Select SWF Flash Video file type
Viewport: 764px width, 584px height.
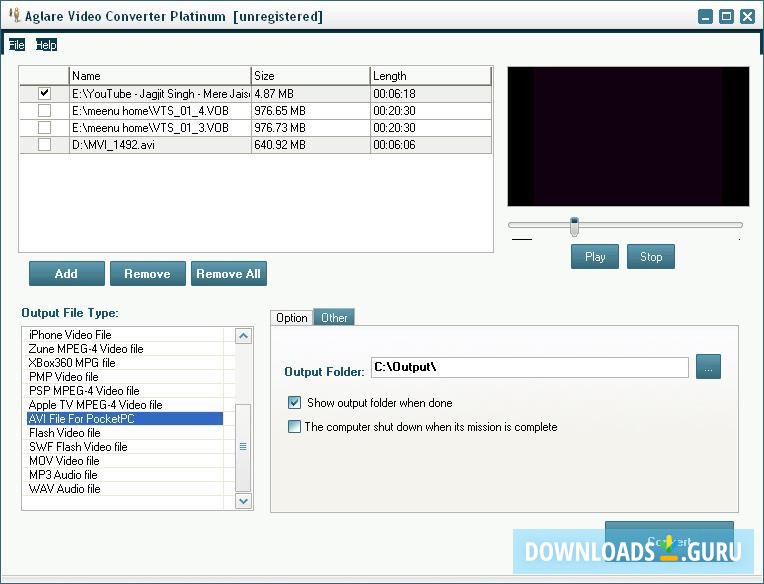tap(125, 447)
